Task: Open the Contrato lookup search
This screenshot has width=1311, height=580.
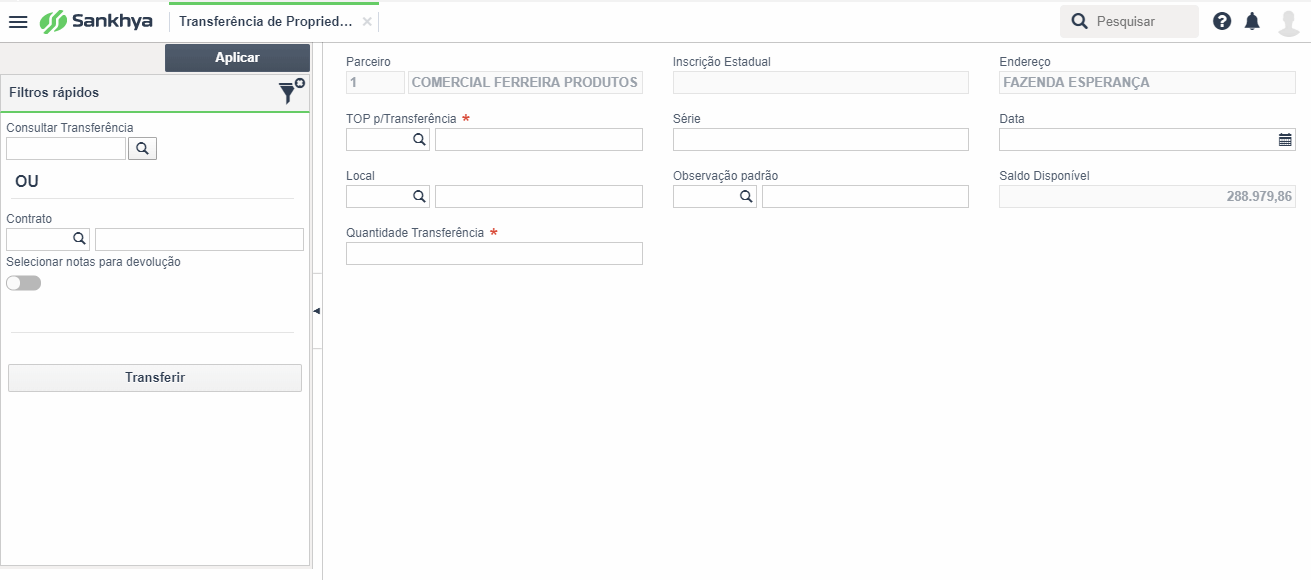Action: tap(79, 239)
